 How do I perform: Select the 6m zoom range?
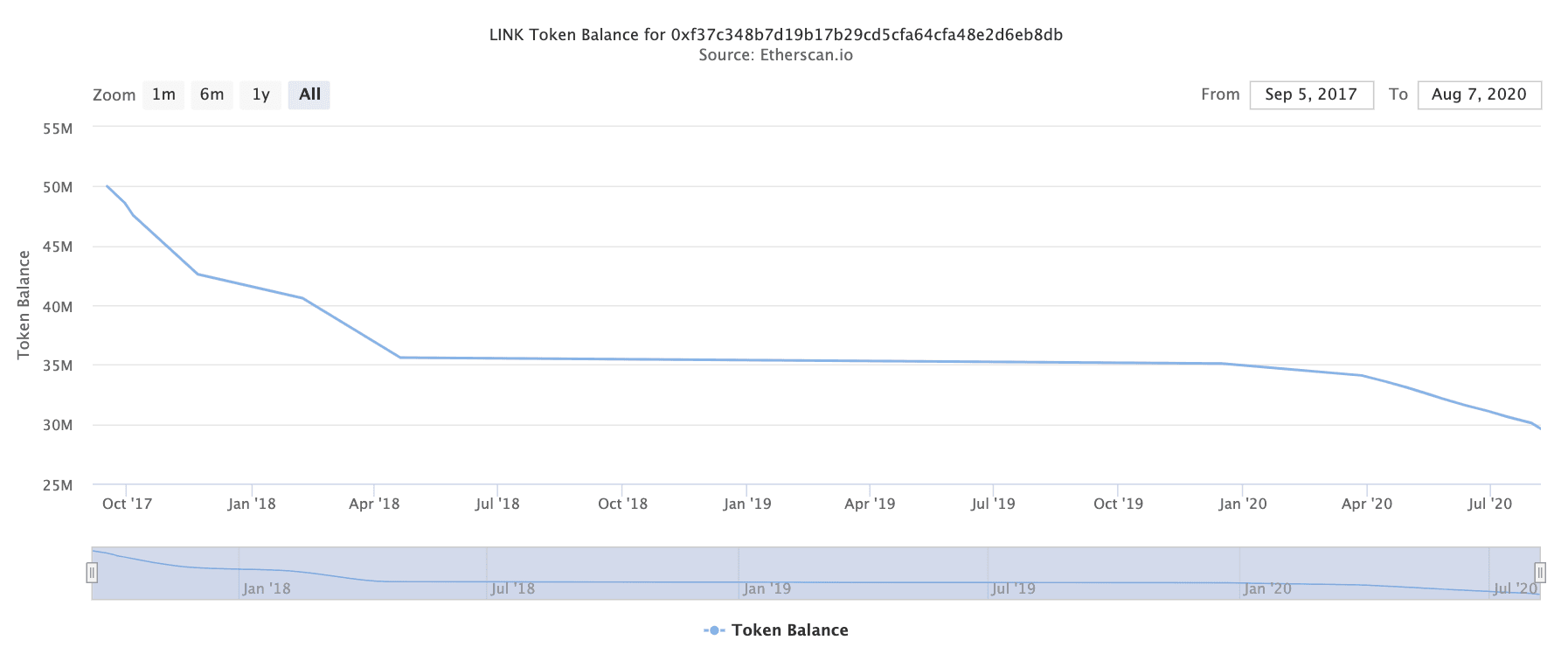click(212, 94)
